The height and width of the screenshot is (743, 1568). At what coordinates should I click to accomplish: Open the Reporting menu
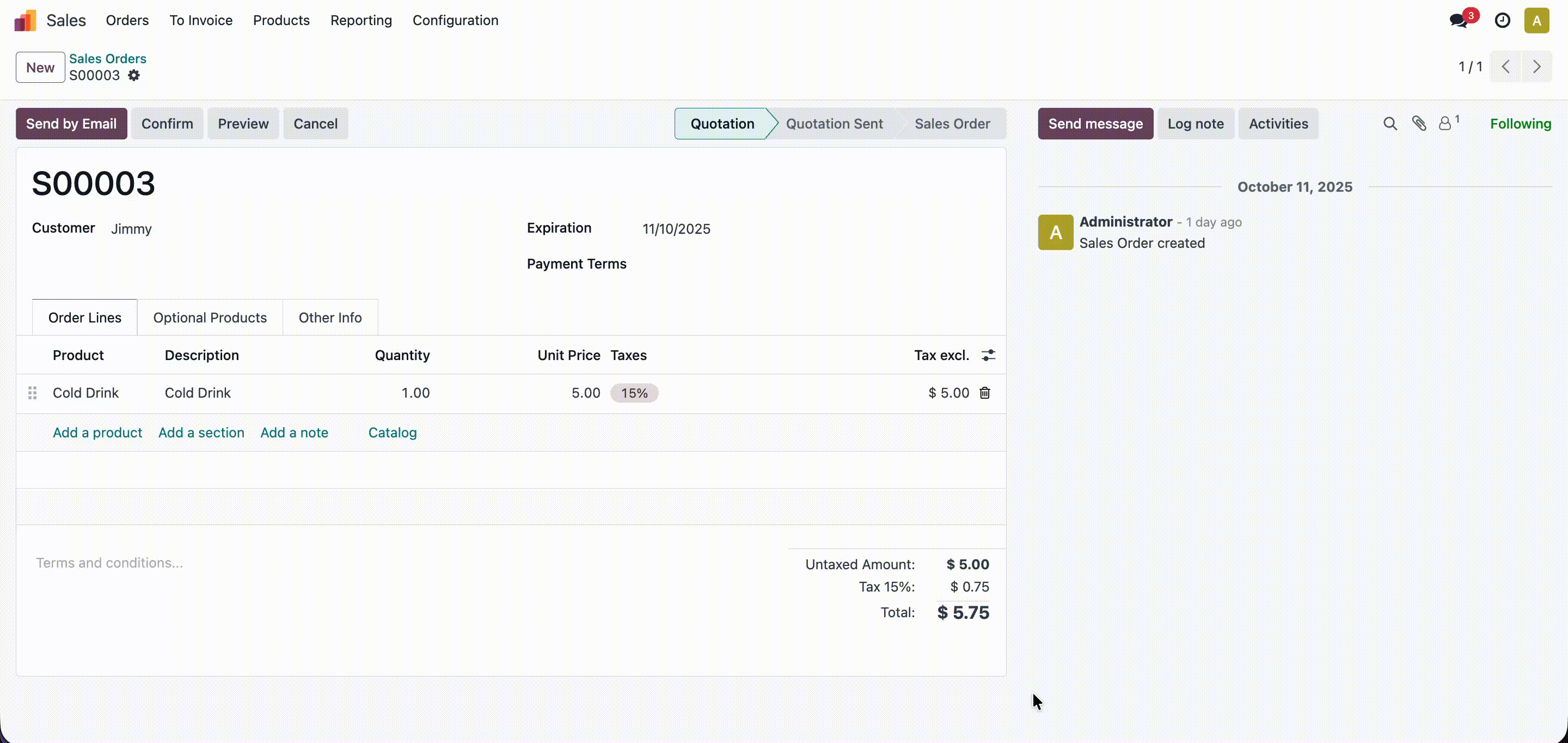coord(360,20)
